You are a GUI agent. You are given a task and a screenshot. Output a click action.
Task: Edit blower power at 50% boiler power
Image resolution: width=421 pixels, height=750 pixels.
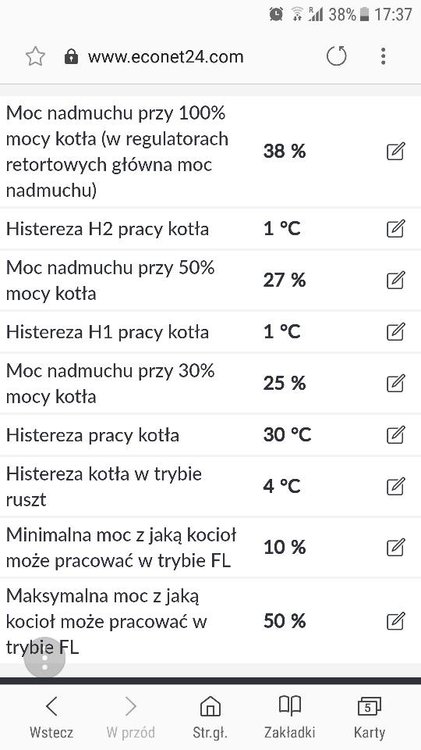[396, 280]
